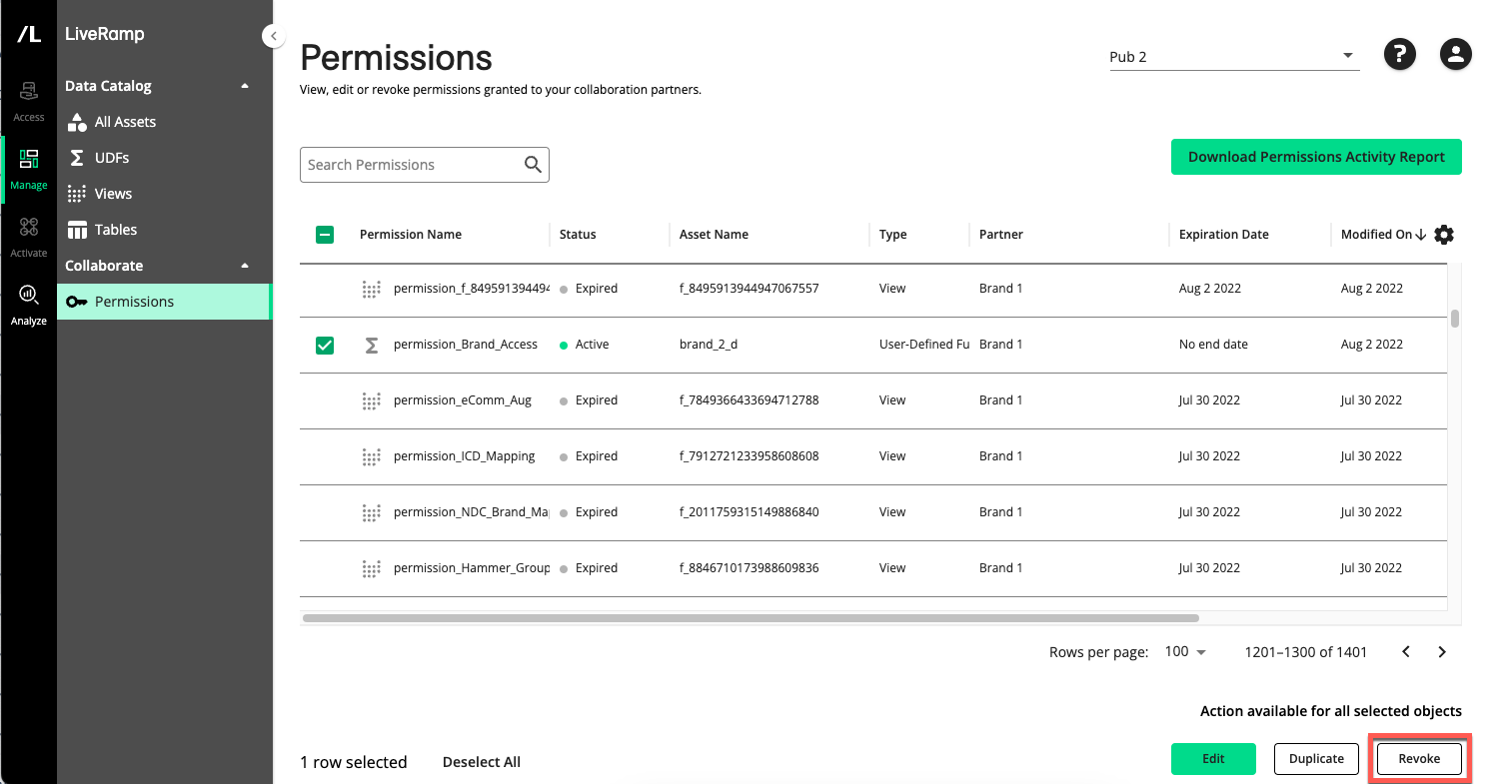Click asset f_8846710173988609836
This screenshot has width=1512, height=784.
(x=750, y=568)
